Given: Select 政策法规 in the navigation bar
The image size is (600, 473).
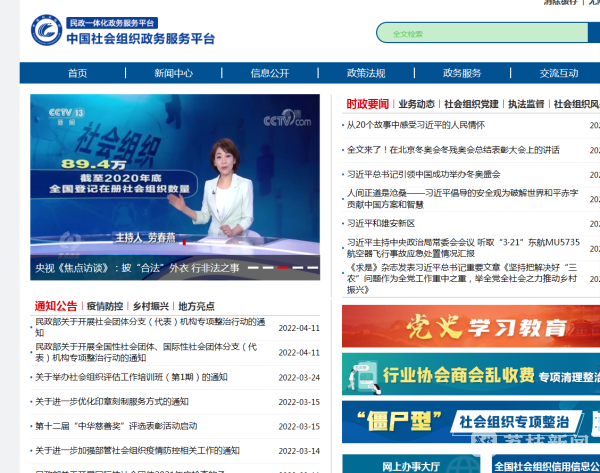Looking at the screenshot, I should [366, 73].
